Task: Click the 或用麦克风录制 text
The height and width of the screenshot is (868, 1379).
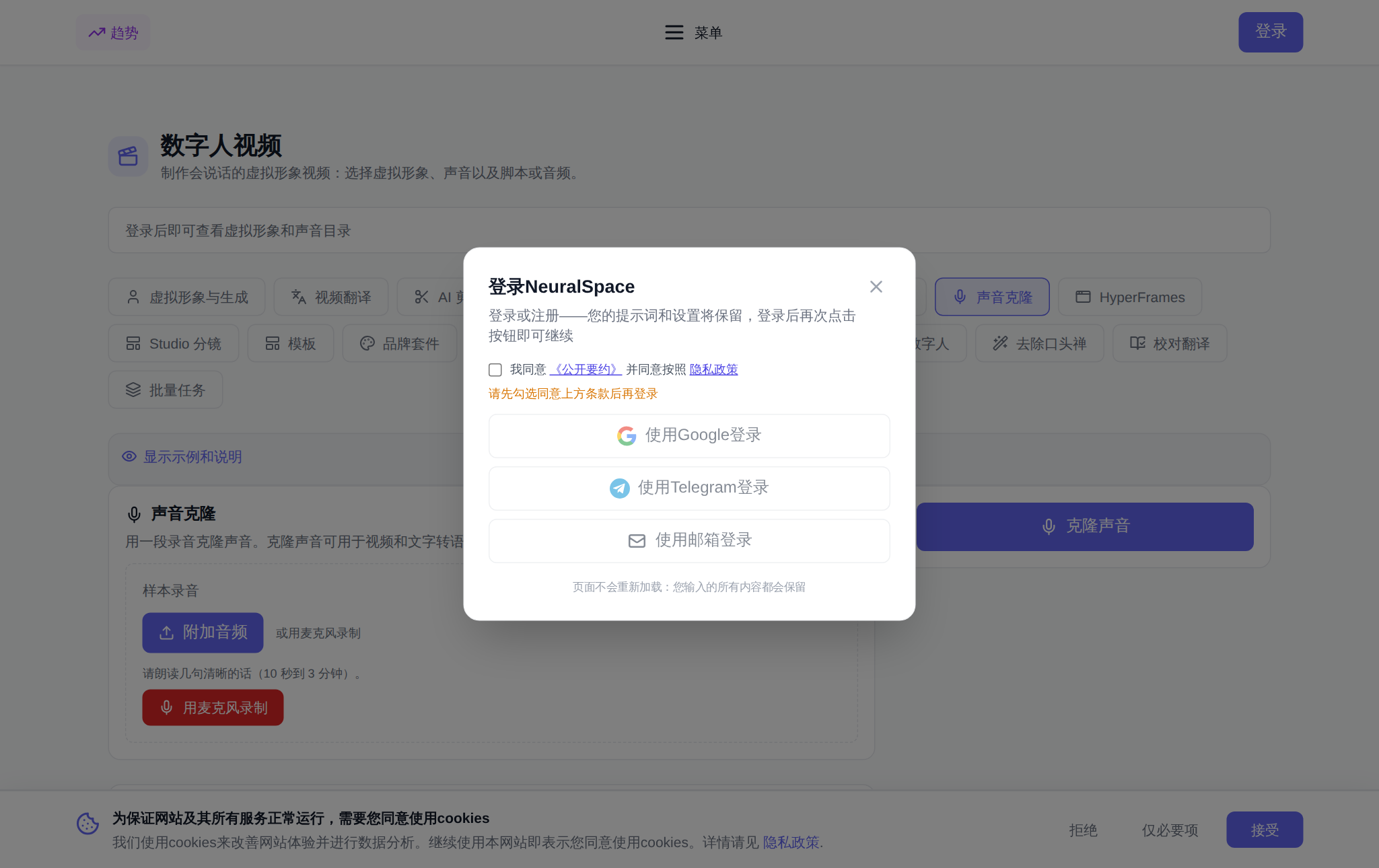Action: tap(318, 633)
